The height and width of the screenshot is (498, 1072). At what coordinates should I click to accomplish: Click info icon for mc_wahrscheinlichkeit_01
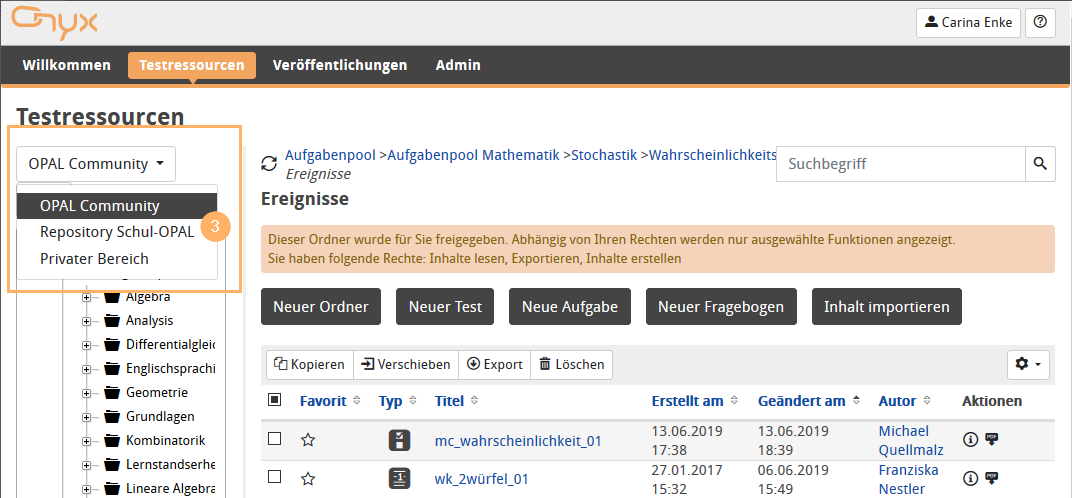(970, 440)
